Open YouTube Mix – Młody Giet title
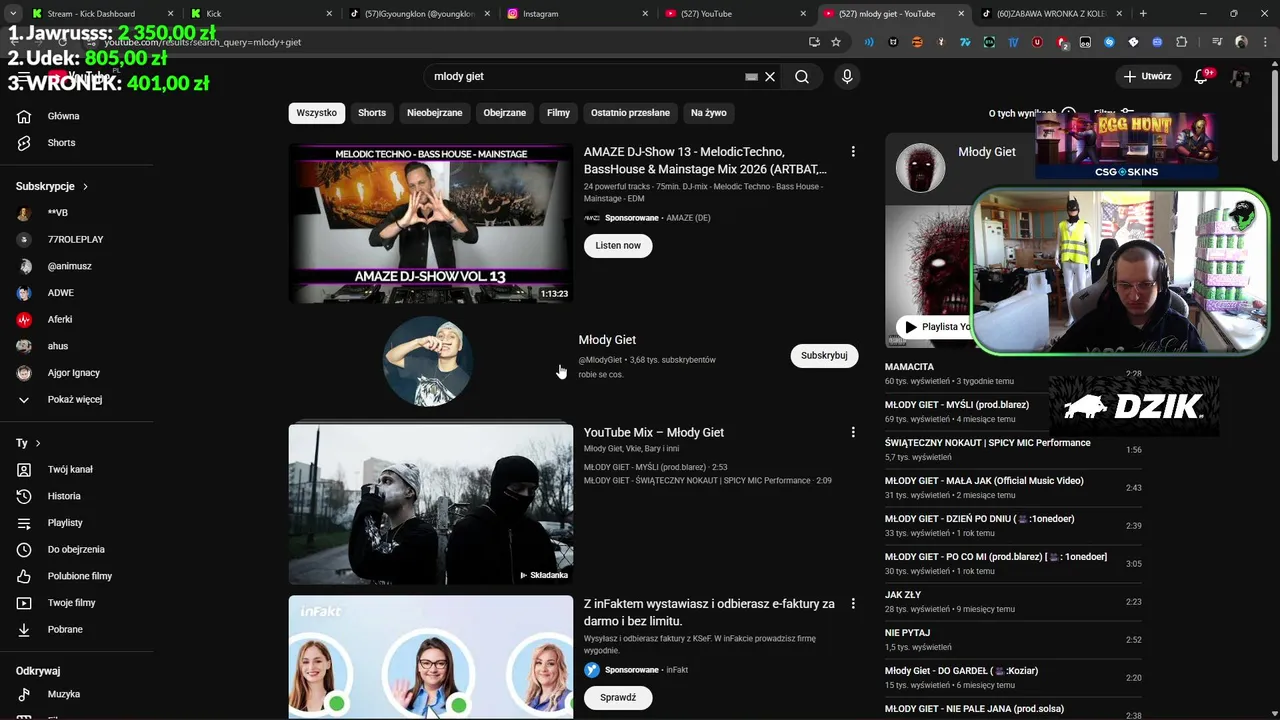This screenshot has height=720, width=1280. [x=654, y=432]
